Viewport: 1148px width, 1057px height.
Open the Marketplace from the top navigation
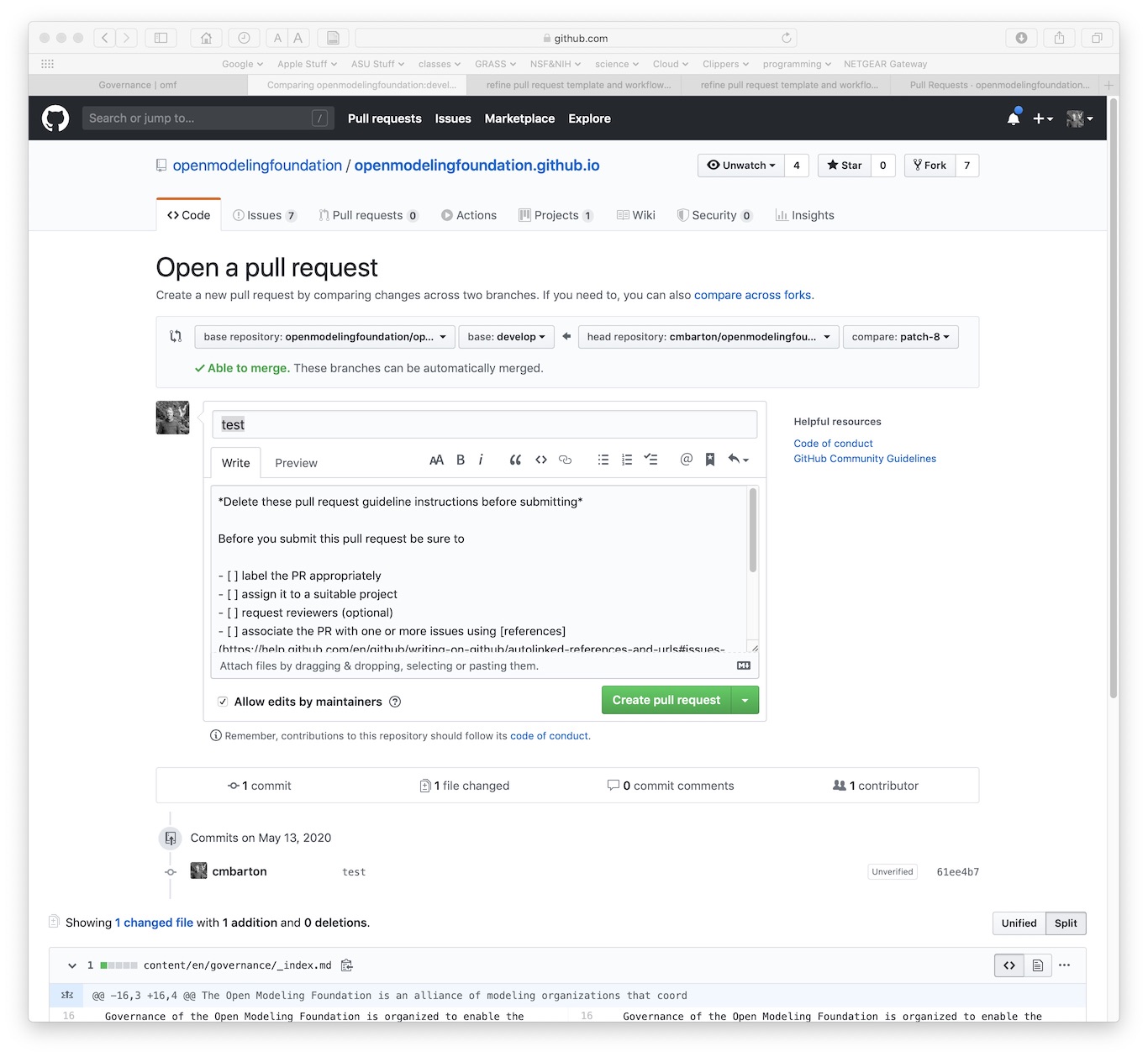[519, 118]
